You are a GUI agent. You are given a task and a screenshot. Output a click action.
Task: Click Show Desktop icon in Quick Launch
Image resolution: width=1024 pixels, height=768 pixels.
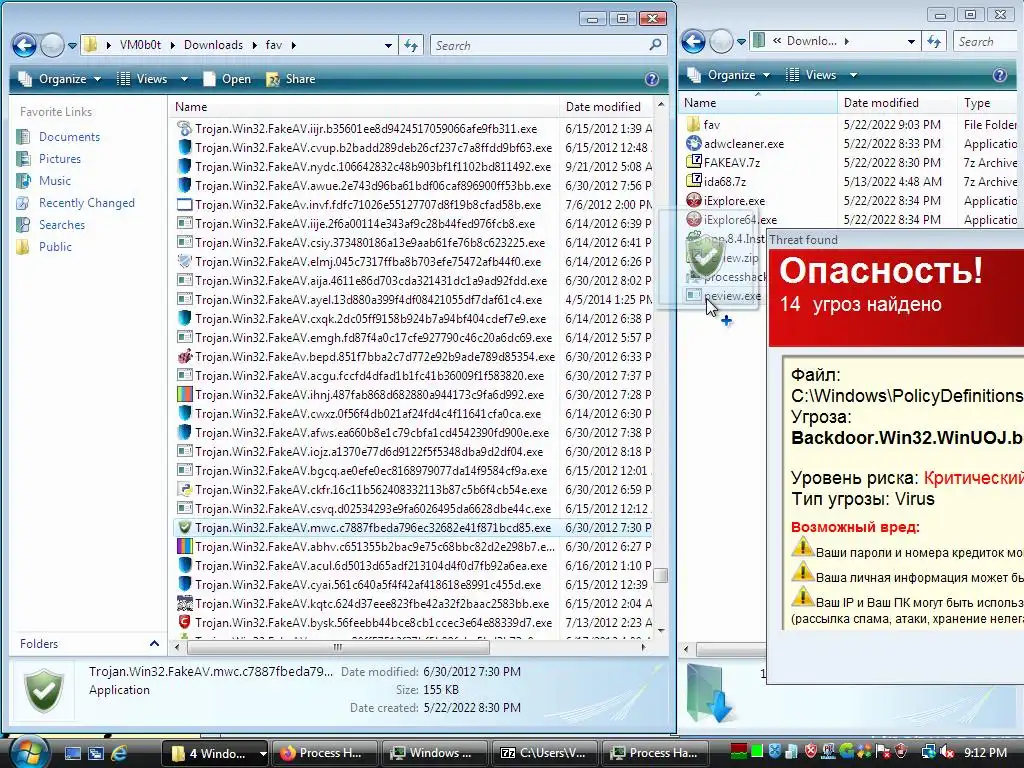(x=72, y=753)
